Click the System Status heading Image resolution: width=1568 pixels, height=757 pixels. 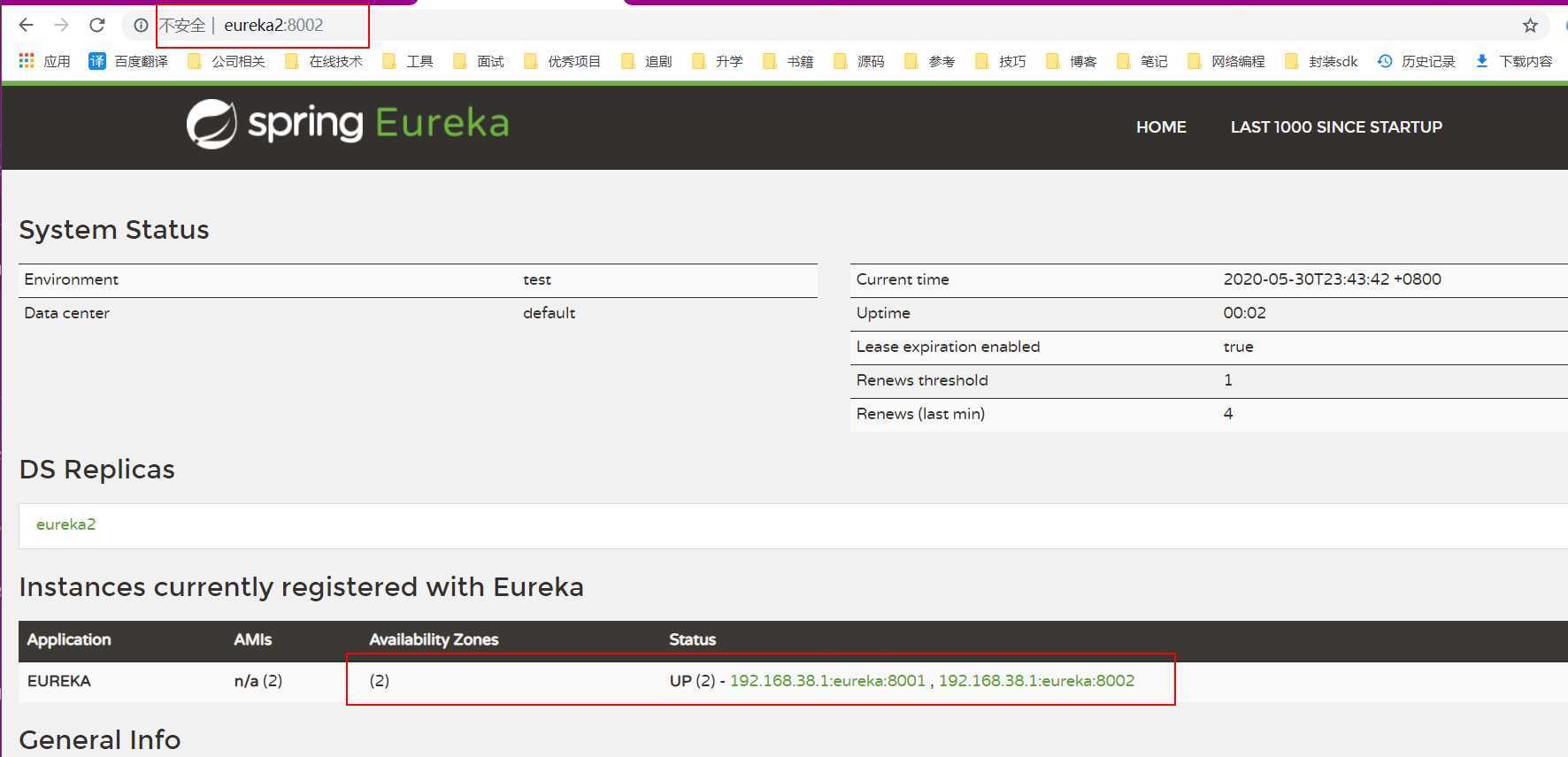(x=114, y=230)
